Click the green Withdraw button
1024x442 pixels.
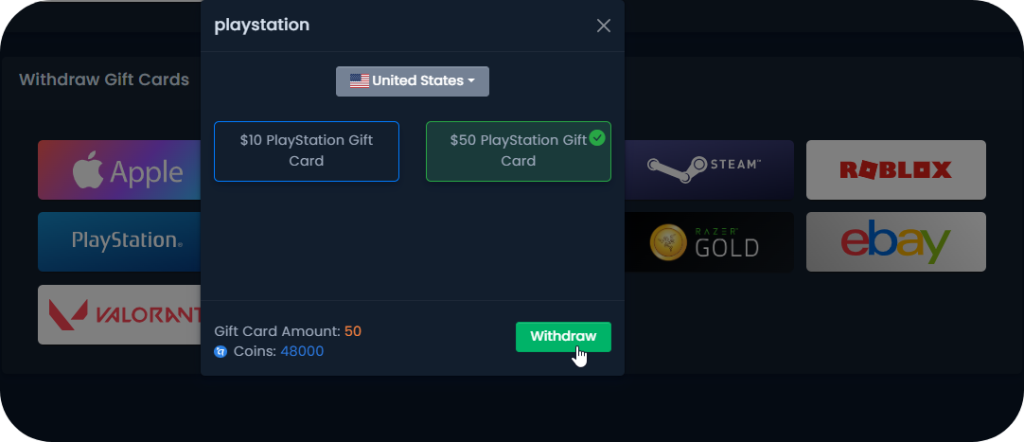tap(564, 336)
